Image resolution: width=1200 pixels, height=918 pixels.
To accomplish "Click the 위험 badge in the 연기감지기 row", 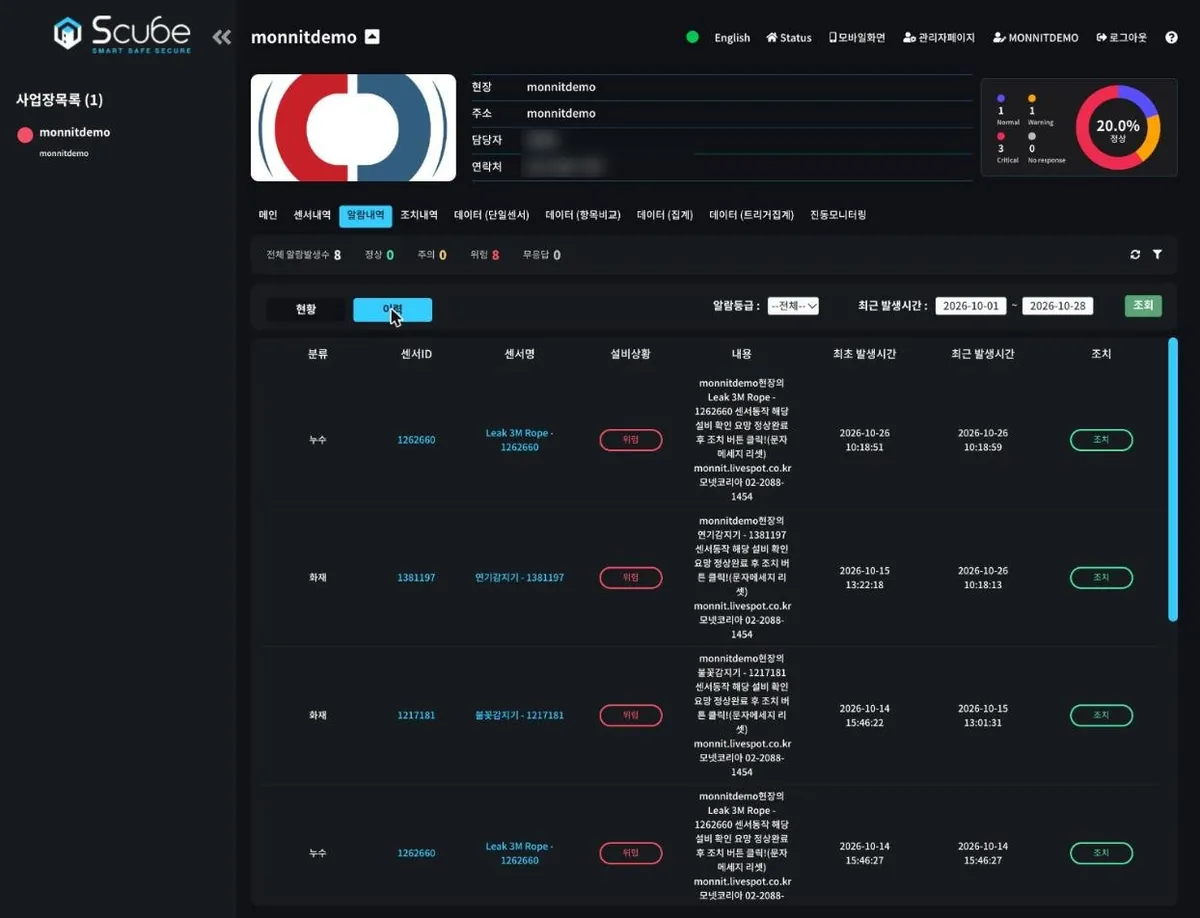I will (x=631, y=578).
